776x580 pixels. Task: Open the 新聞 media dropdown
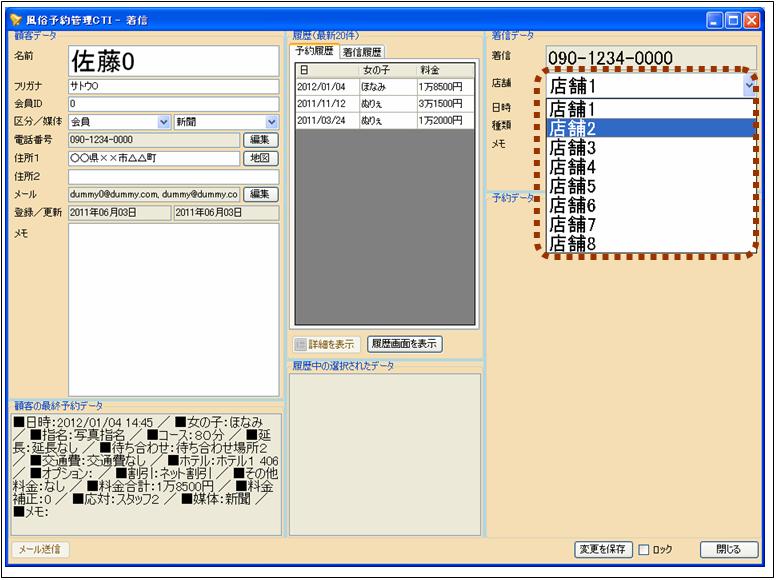pos(272,122)
